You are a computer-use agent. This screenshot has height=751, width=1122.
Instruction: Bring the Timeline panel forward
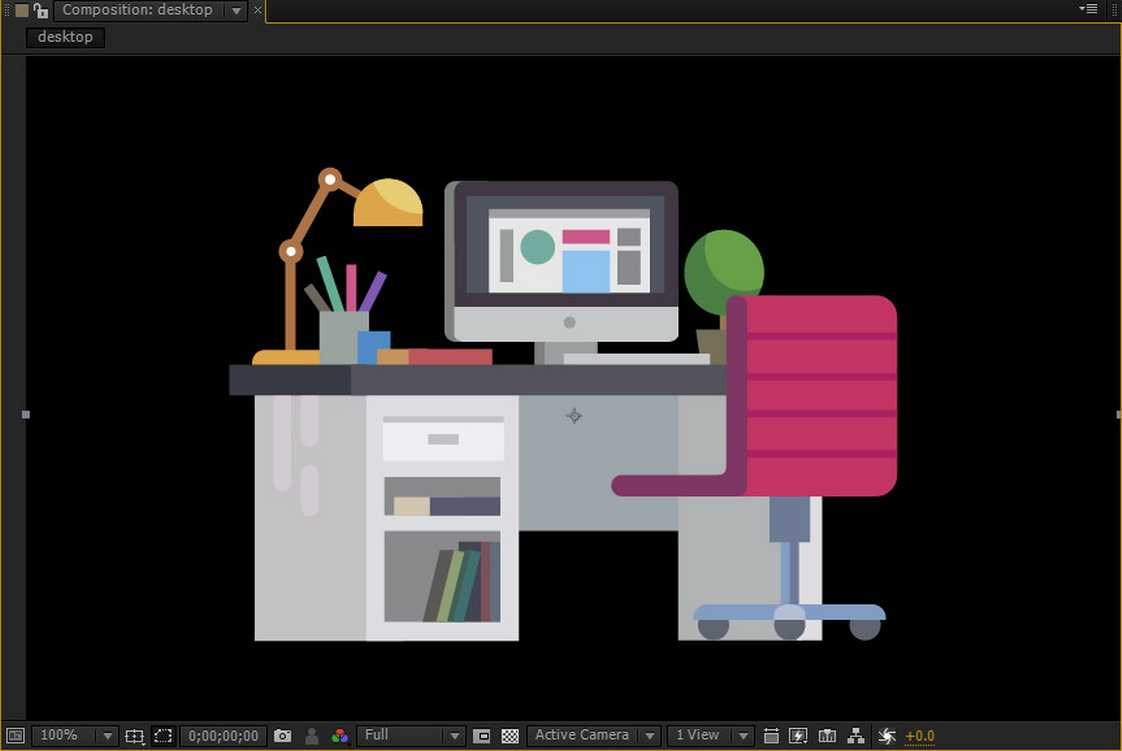point(827,735)
